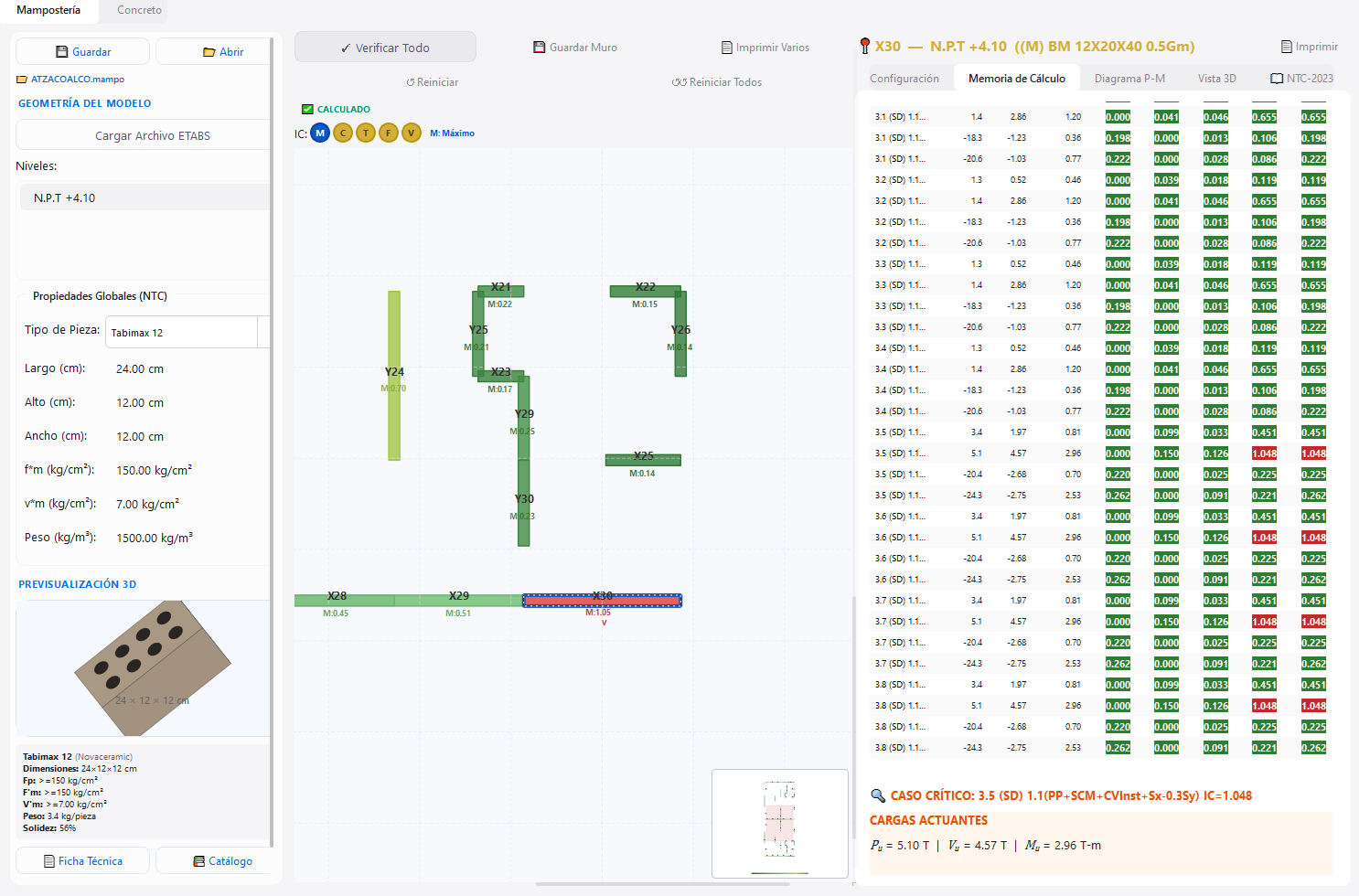The image size is (1359, 896).
Task: Click the Verificar Todo button
Action: [385, 48]
